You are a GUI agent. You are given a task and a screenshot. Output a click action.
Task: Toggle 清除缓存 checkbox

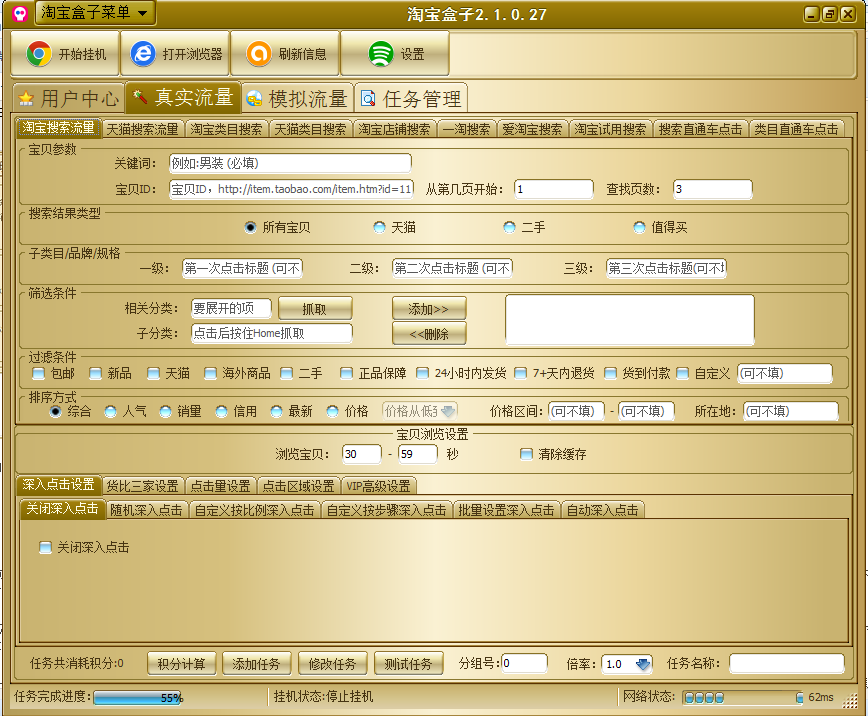point(526,455)
